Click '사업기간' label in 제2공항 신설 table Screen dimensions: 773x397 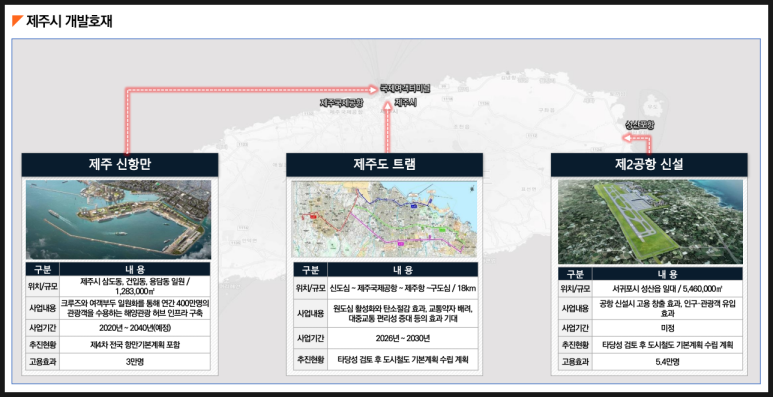[x=575, y=328]
